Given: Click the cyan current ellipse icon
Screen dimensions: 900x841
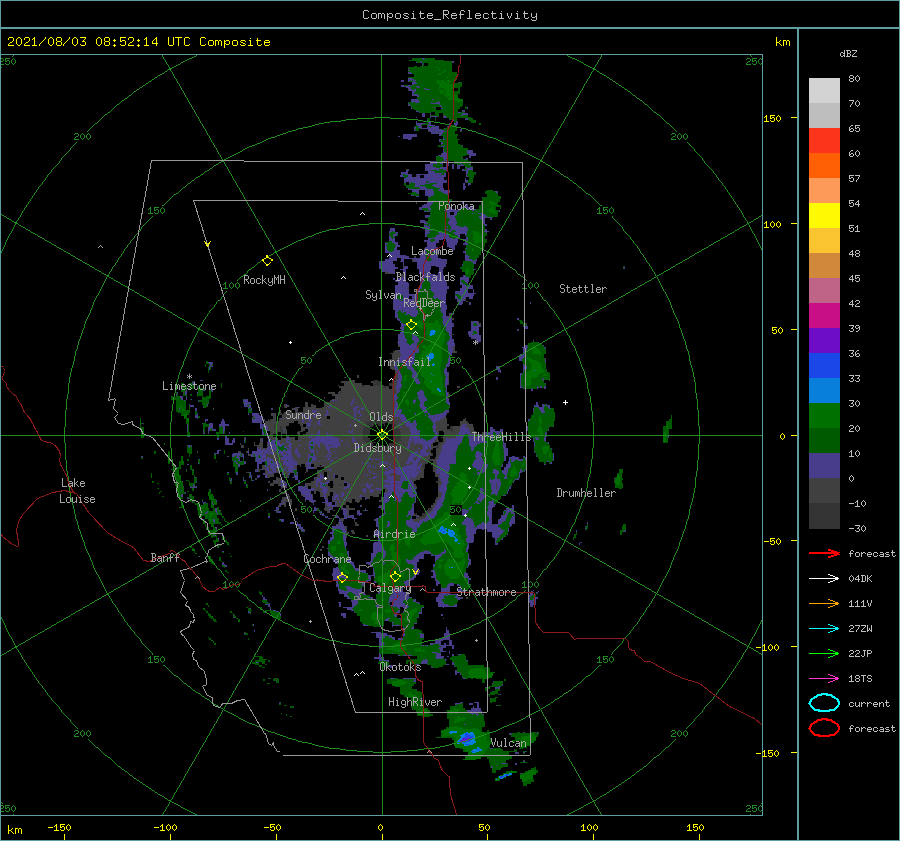Looking at the screenshot, I should point(824,703).
